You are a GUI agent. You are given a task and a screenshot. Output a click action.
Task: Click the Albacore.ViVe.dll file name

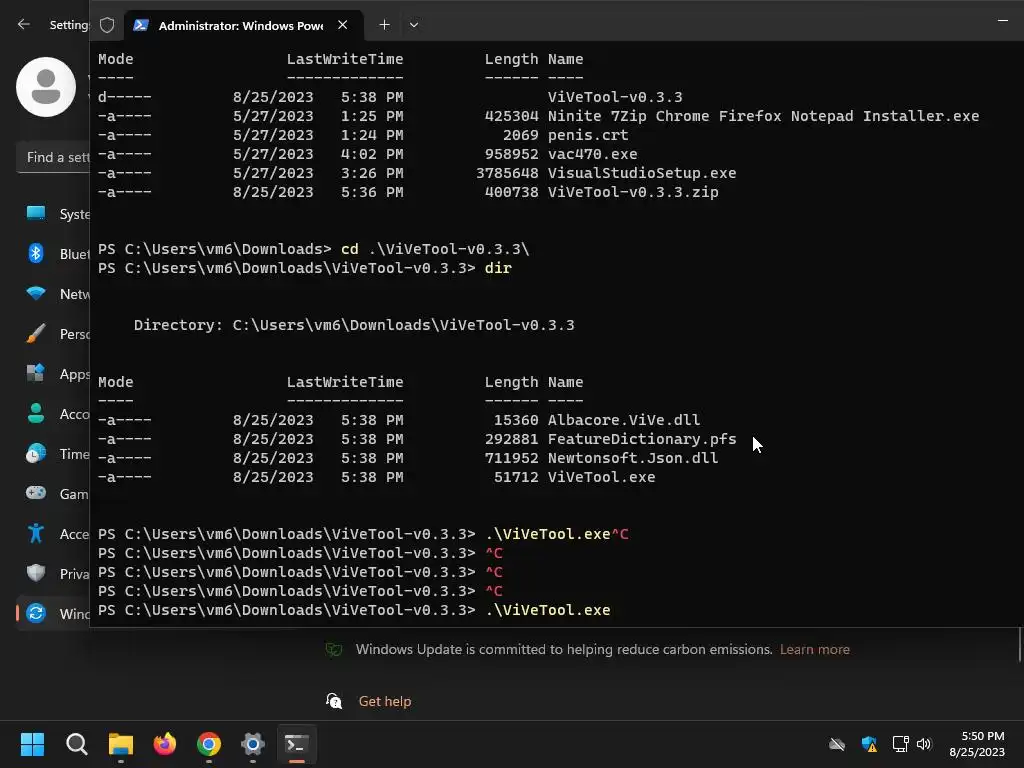[x=624, y=420]
